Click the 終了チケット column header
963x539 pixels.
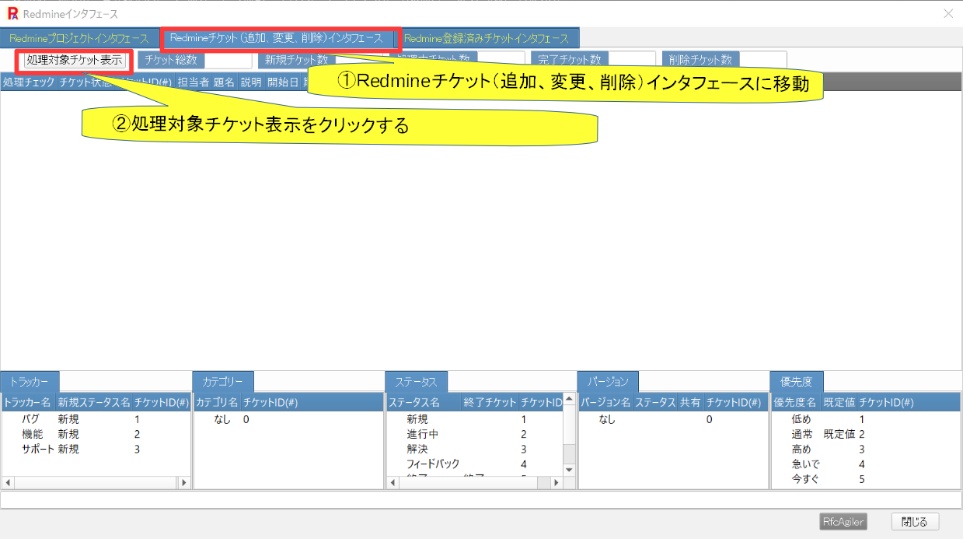(x=489, y=403)
